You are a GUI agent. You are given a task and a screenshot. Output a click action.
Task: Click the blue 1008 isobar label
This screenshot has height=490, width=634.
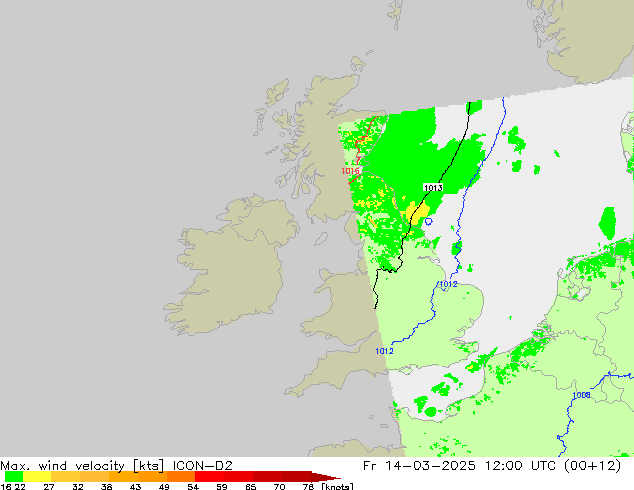click(581, 395)
